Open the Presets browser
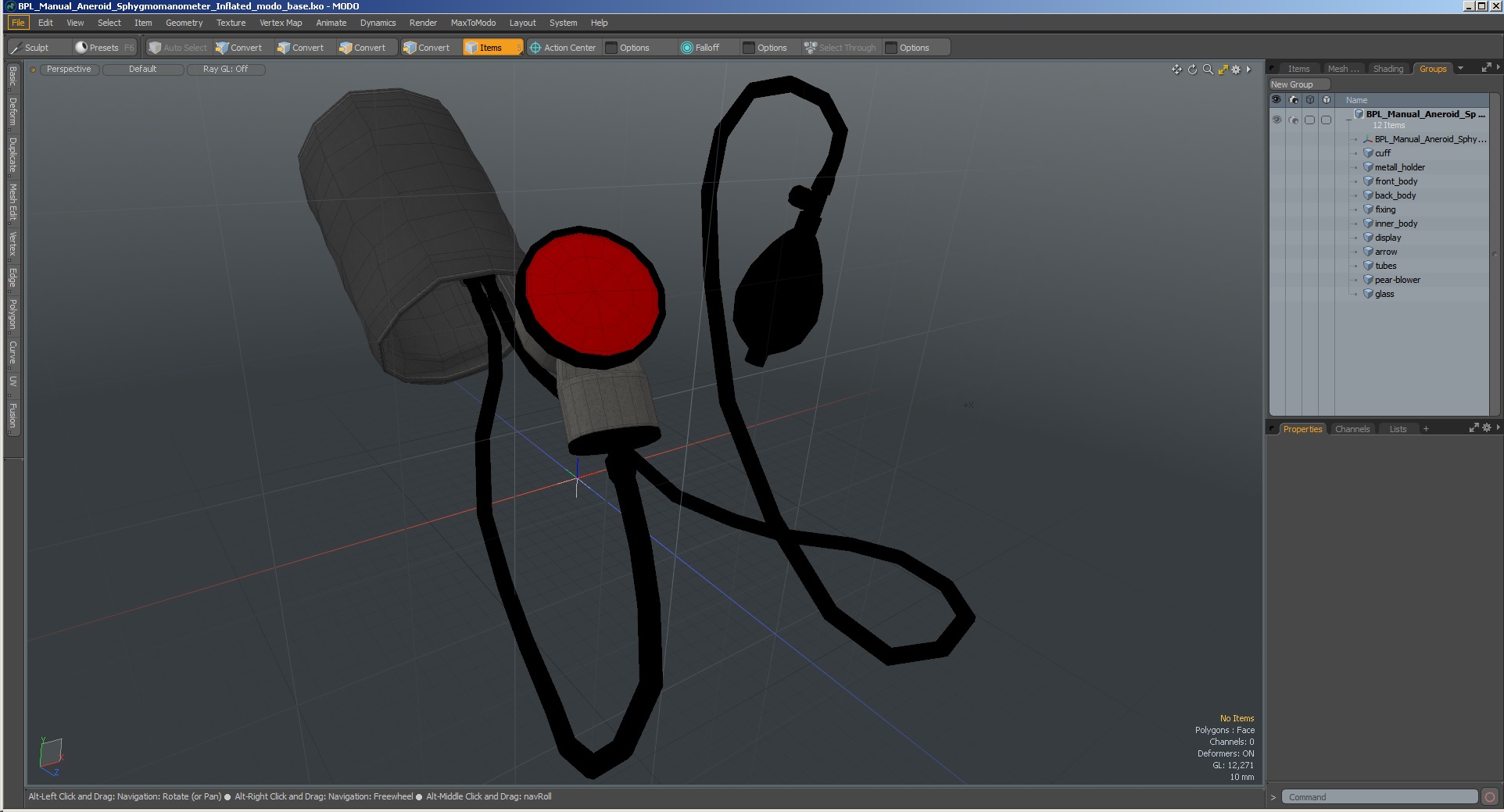1504x812 pixels. (104, 48)
